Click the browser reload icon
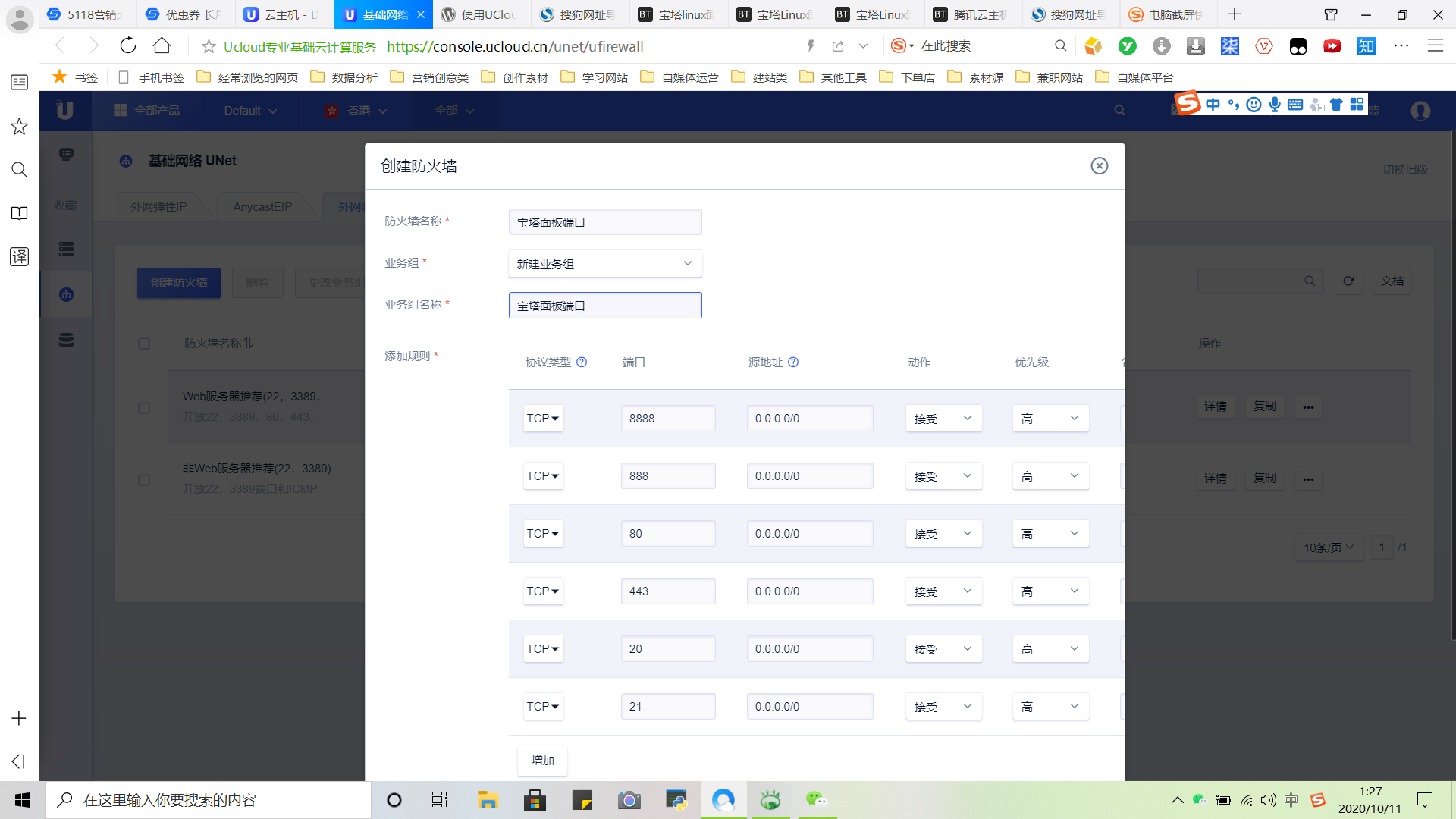The image size is (1456, 819). pyautogui.click(x=128, y=46)
